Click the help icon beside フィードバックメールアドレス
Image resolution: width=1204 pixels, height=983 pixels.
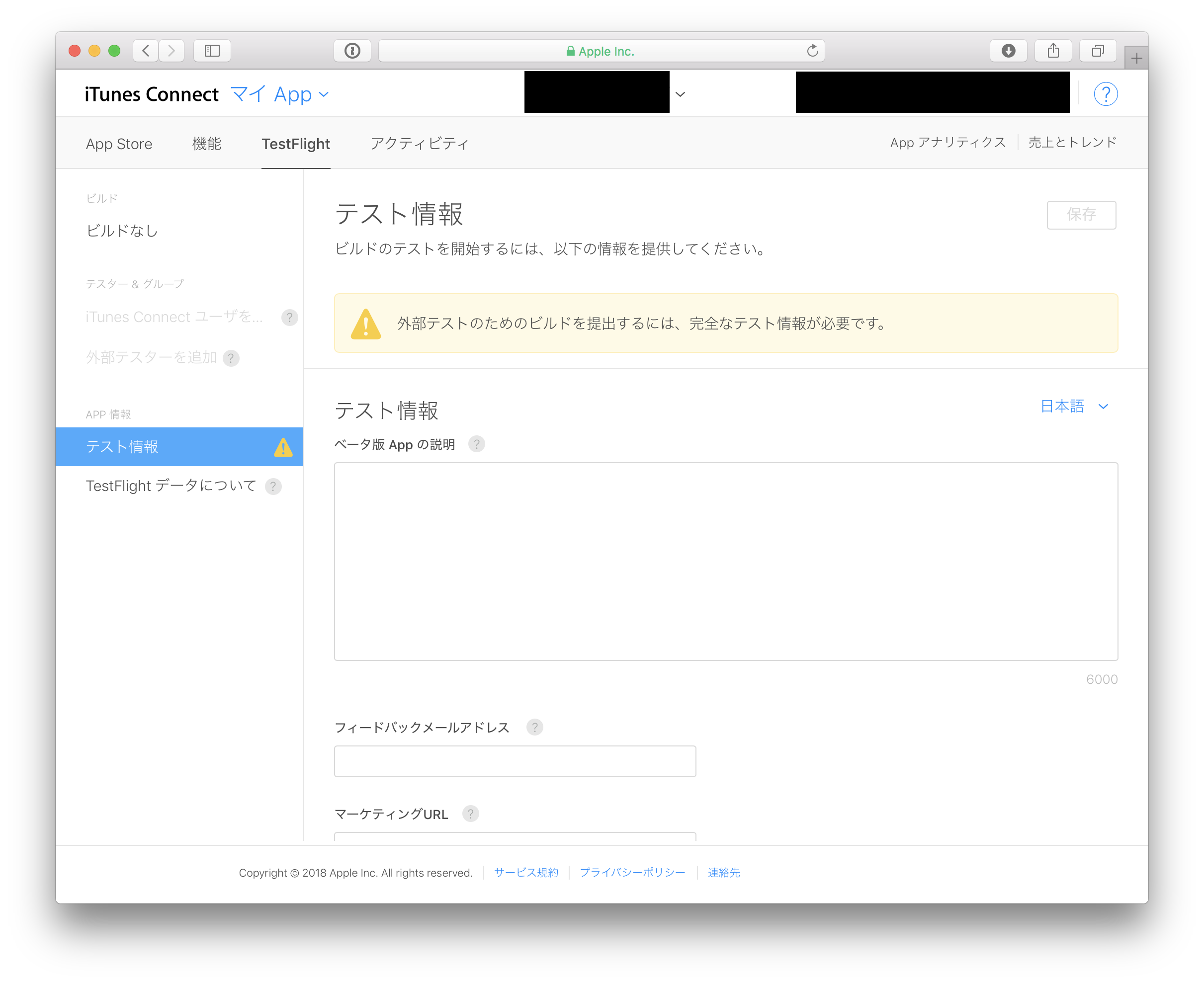coord(534,727)
